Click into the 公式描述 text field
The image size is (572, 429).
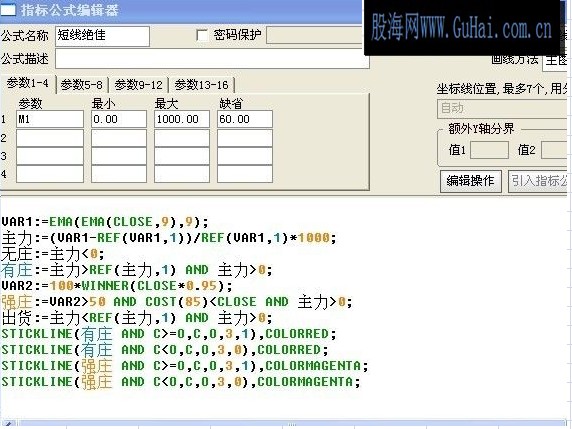click(212, 58)
